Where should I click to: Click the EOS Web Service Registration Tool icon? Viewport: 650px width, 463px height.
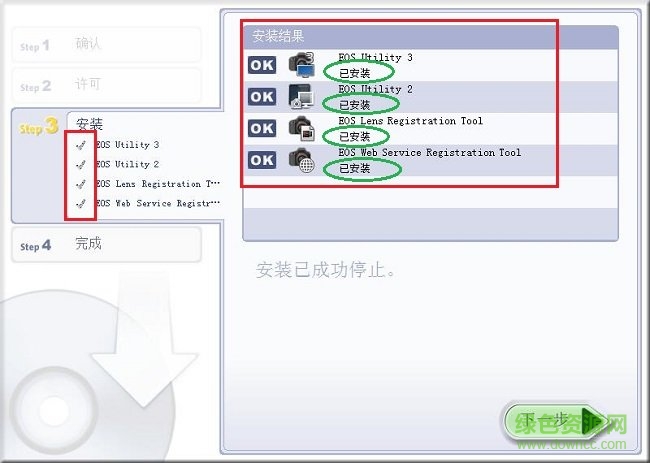pyautogui.click(x=302, y=160)
